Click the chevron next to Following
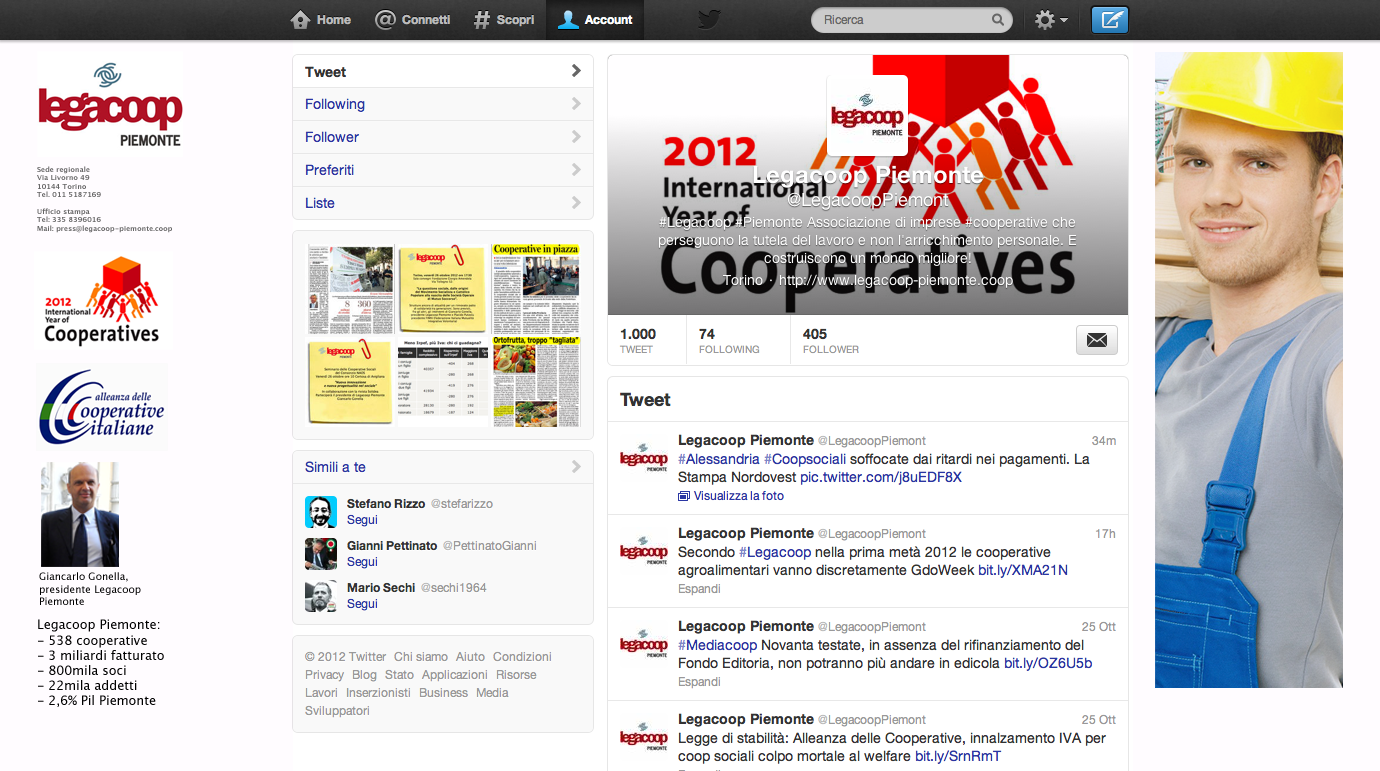Screen dimensions: 1380x771 click(x=576, y=104)
